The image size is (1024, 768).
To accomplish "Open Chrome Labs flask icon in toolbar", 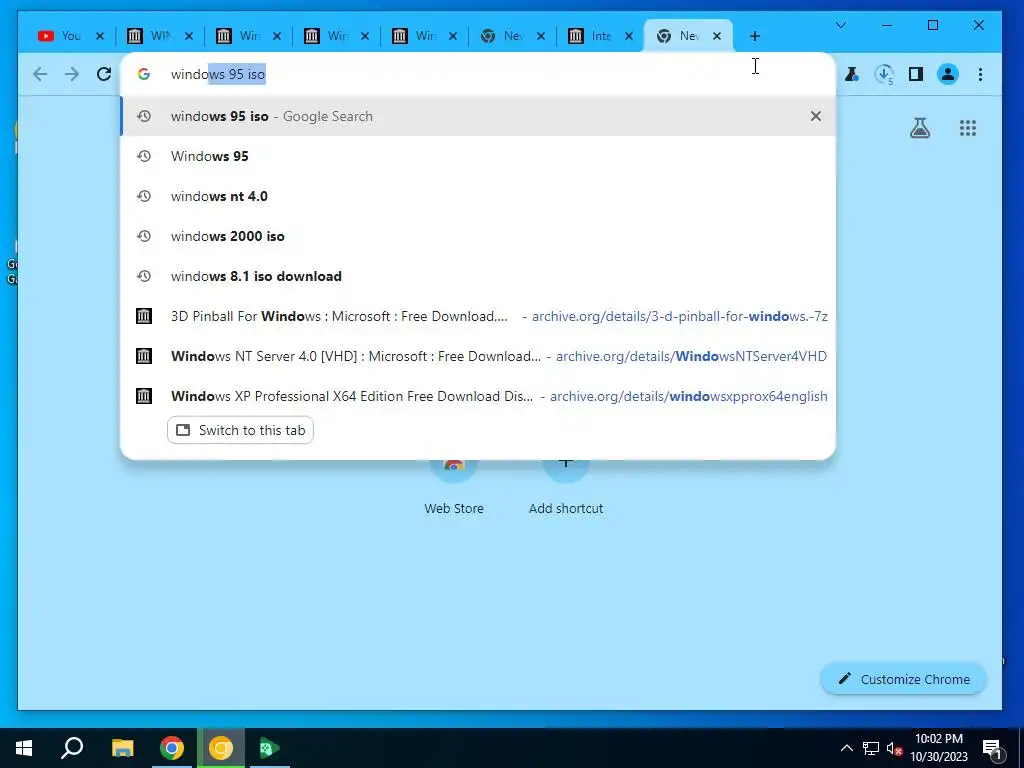I will pyautogui.click(x=852, y=74).
